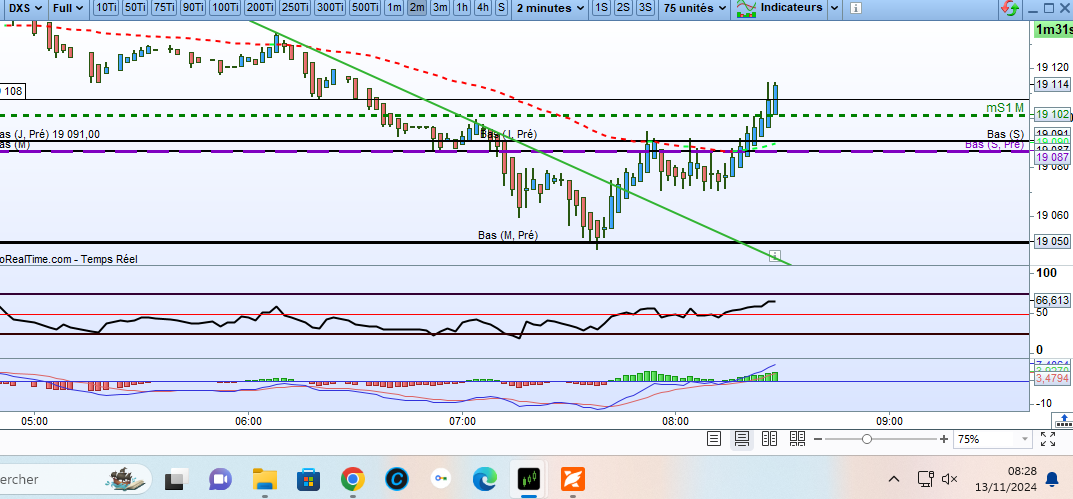Click the 19 114 current price label
The height and width of the screenshot is (499, 1073).
point(1052,84)
